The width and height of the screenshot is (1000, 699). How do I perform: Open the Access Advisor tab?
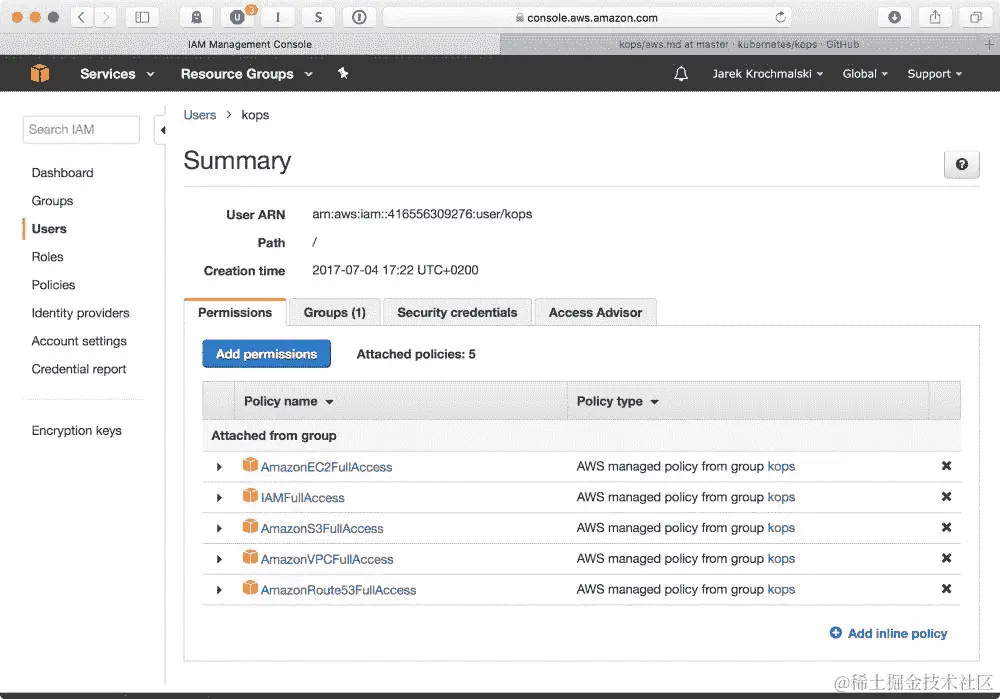coord(595,313)
